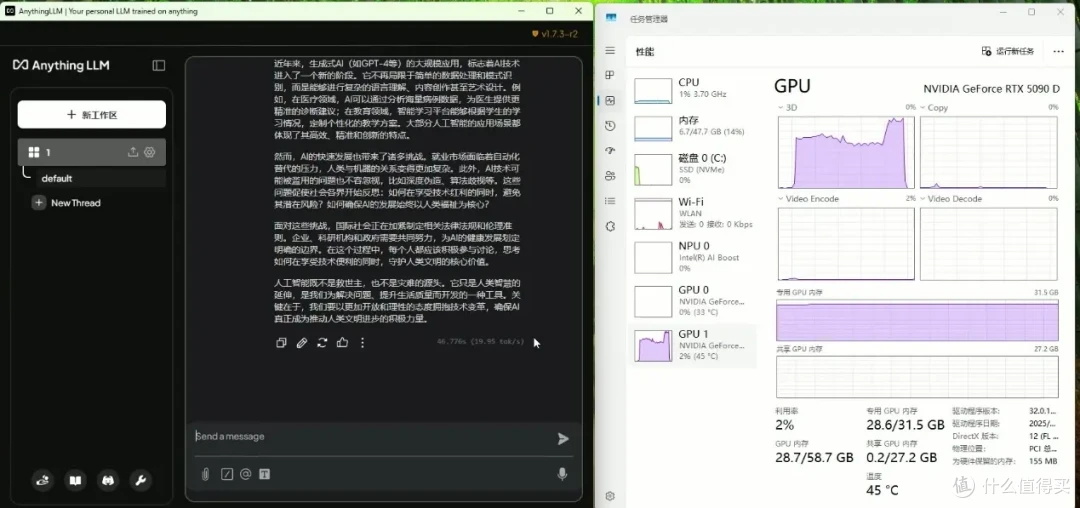1080x508 pixels.
Task: Select NPU 0 in performance list
Action: coord(692,257)
